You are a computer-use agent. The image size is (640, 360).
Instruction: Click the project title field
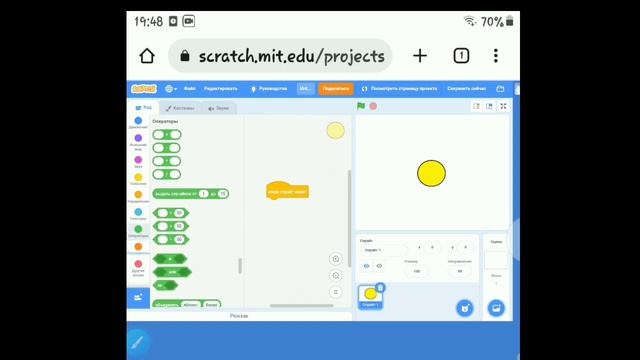(305, 89)
